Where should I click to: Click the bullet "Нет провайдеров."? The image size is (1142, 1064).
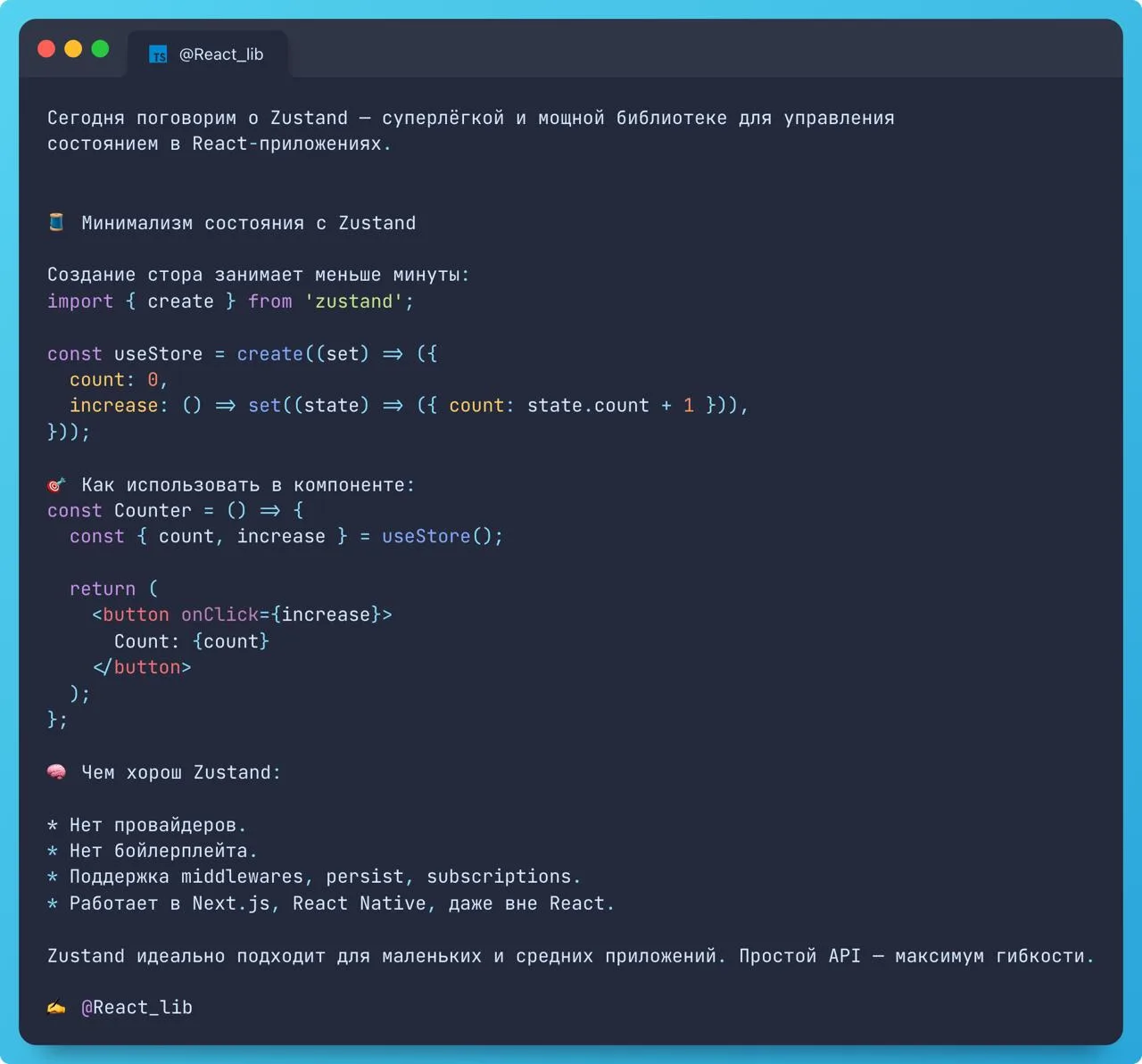pyautogui.click(x=147, y=825)
